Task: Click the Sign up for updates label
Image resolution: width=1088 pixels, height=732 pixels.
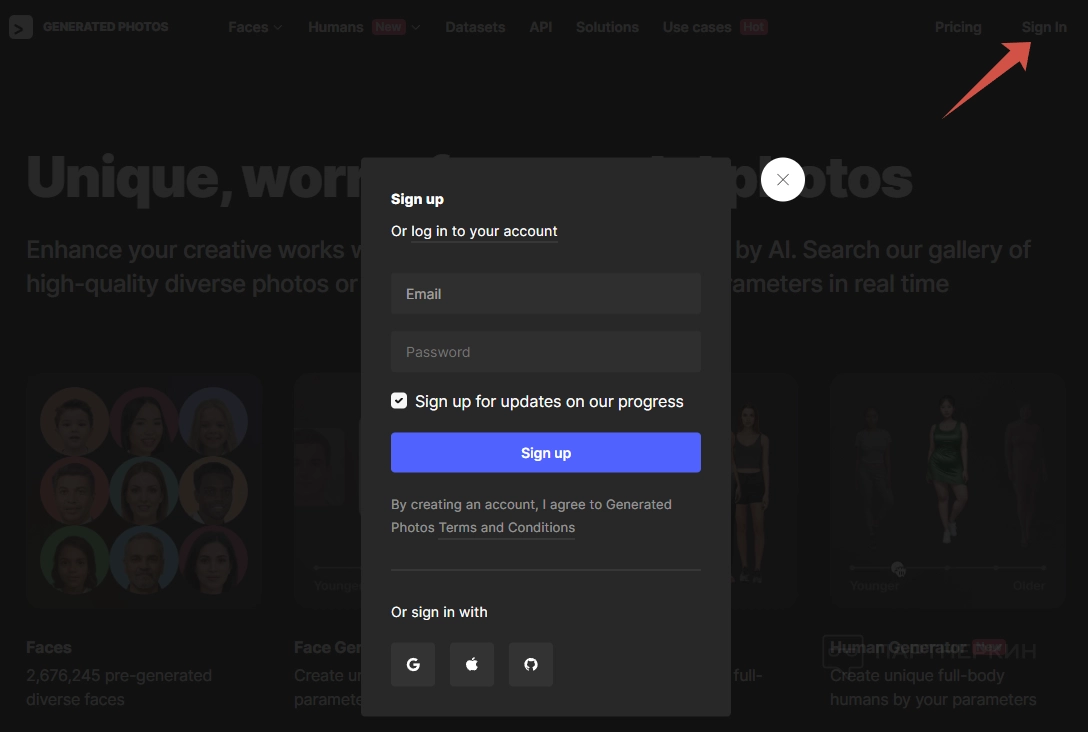Action: [549, 401]
